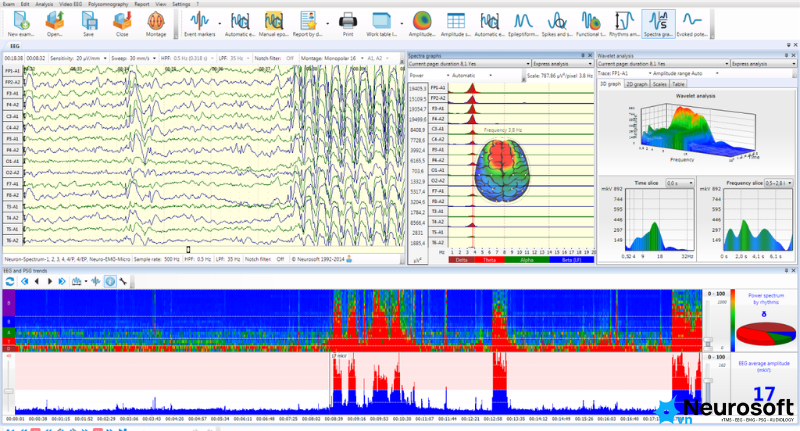Toggle the O1-A1 channel label

click(x=12, y=161)
